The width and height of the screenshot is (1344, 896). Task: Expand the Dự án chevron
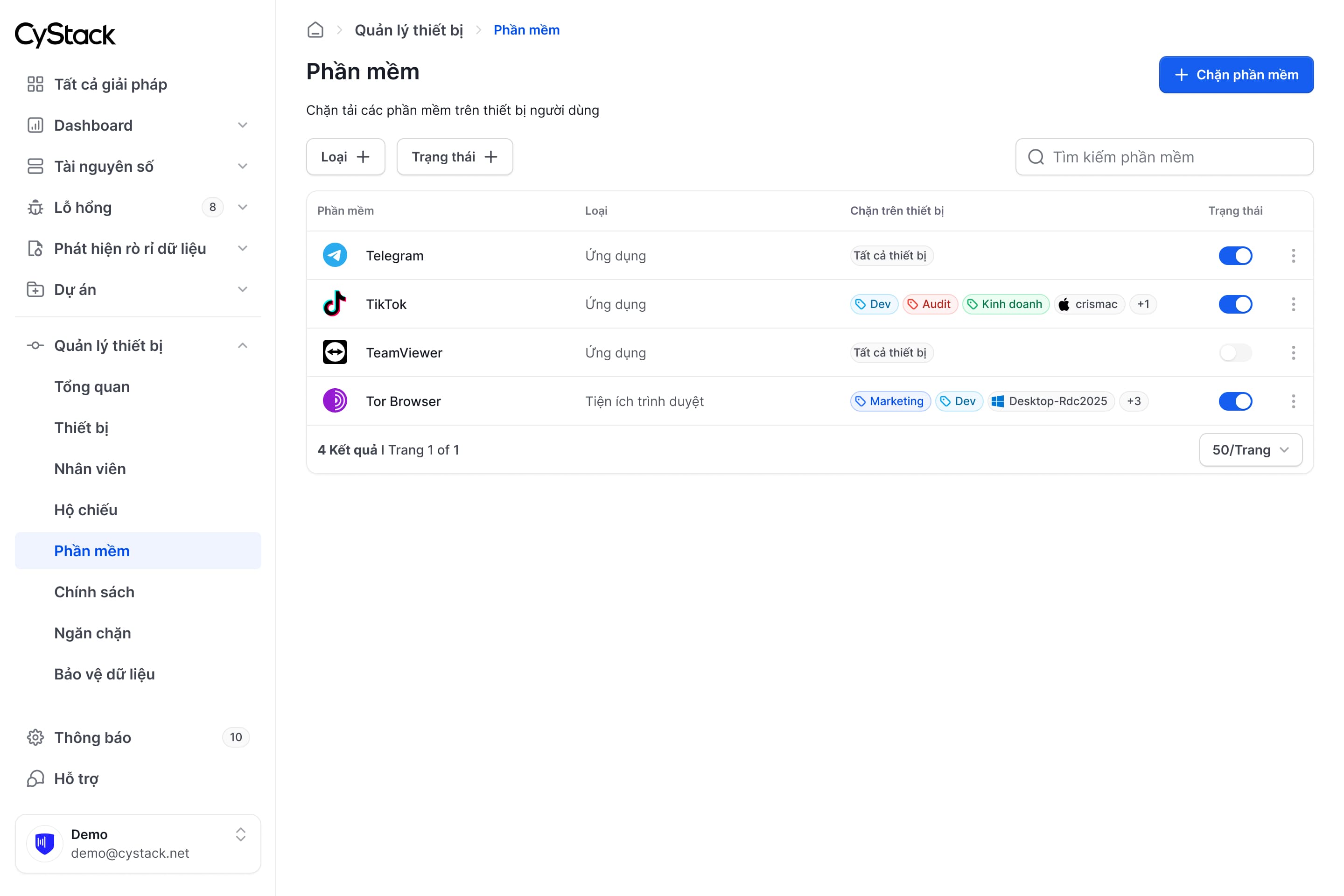[x=243, y=290]
